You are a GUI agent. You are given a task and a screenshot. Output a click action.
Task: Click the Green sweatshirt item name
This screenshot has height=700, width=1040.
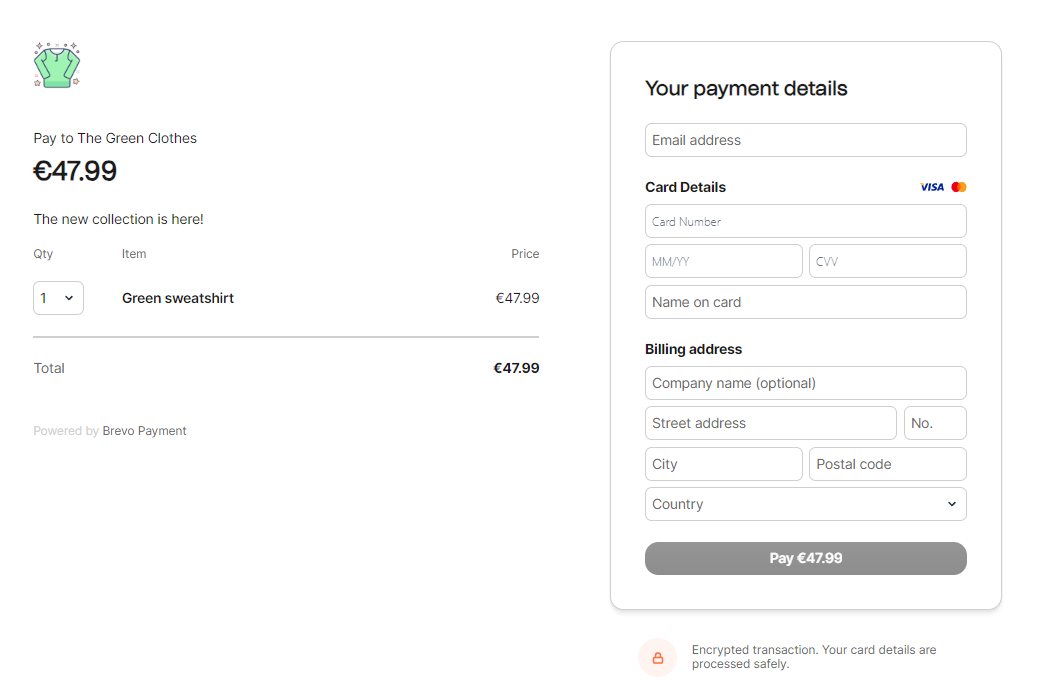coord(178,299)
